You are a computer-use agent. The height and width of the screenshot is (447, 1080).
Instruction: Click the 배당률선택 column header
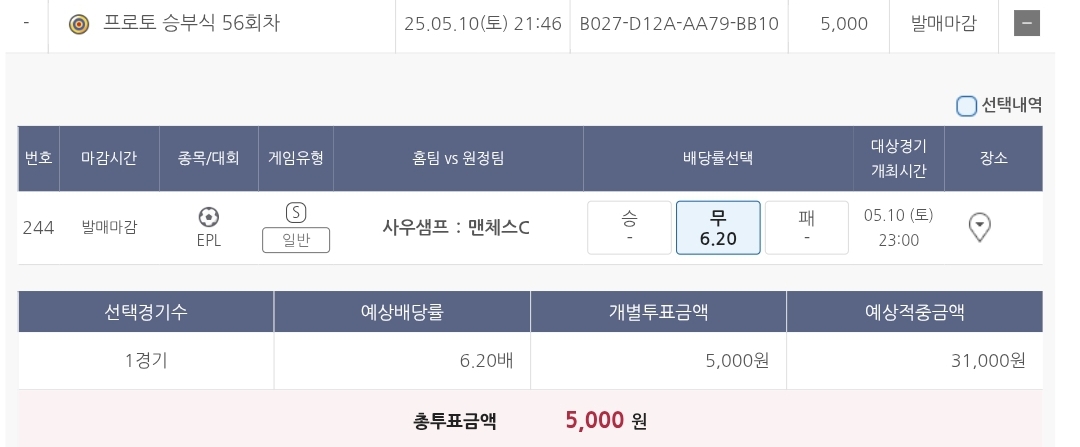pos(717,158)
